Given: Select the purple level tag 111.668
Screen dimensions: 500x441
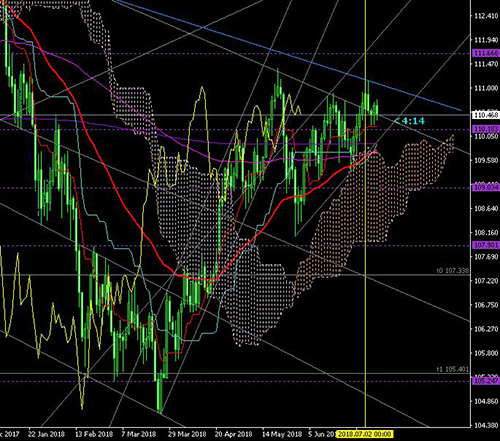Looking at the screenshot, I should click(486, 53).
